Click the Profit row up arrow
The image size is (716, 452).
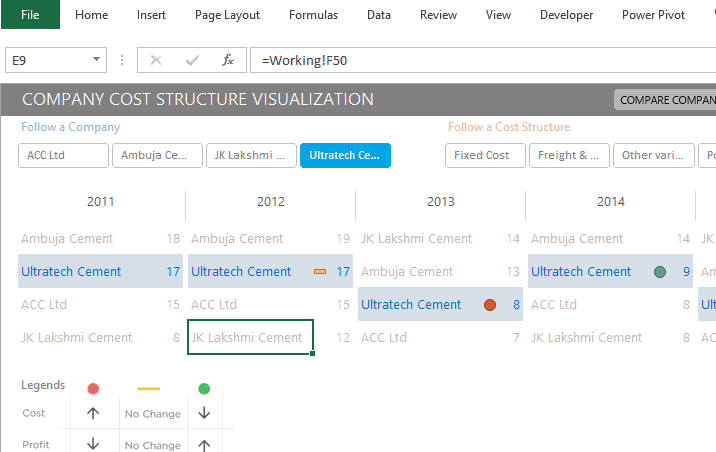tap(204, 445)
